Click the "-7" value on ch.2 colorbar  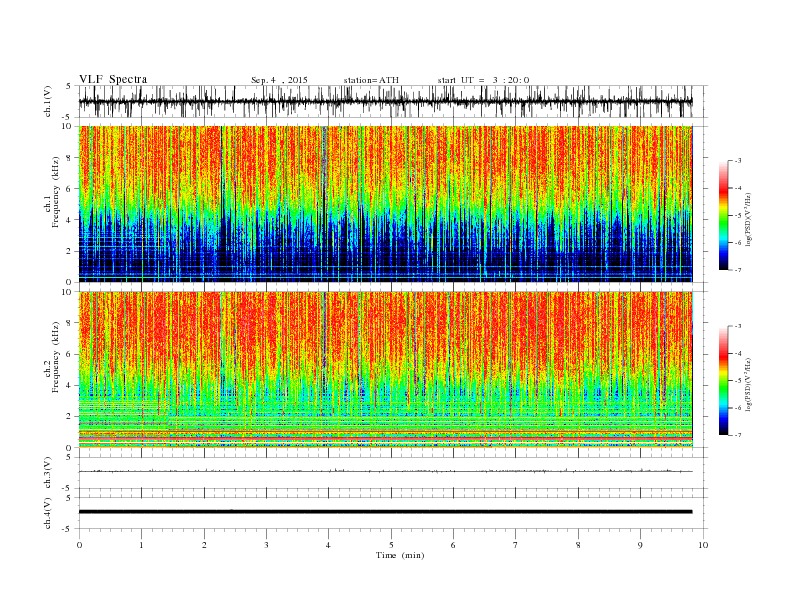coord(737,435)
